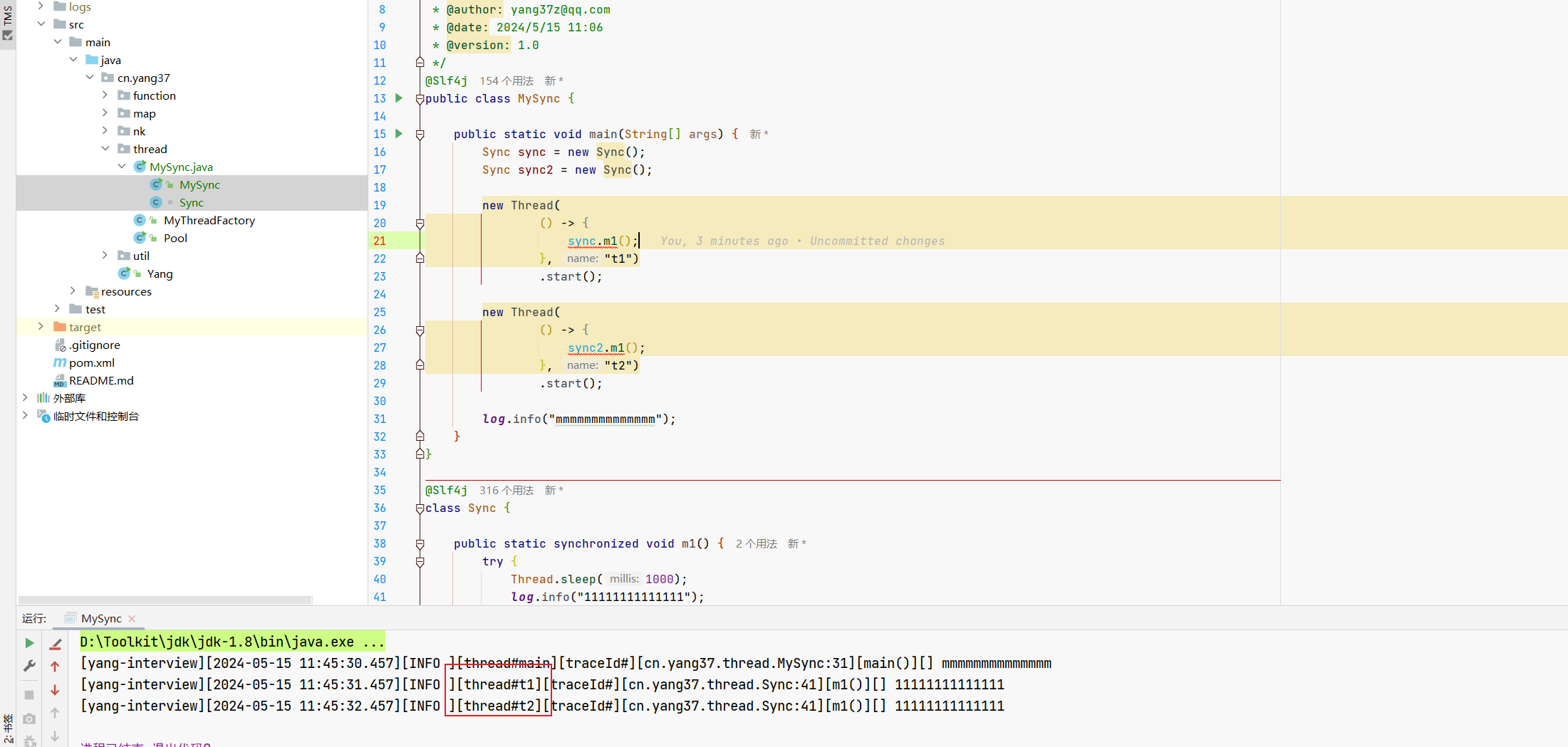Select Sync class in project tree

click(191, 202)
